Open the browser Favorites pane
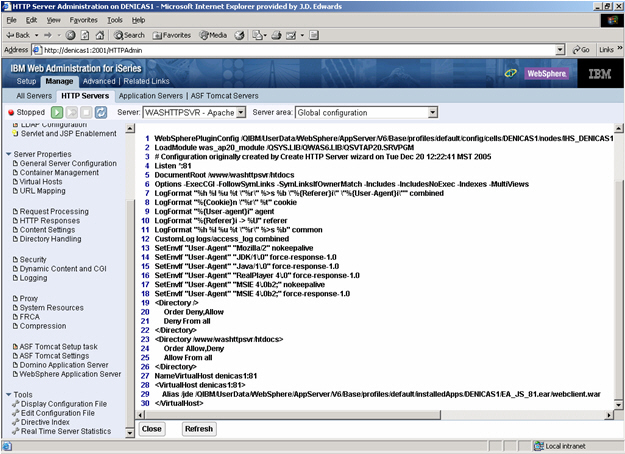This screenshot has width=625, height=454. (172, 35)
